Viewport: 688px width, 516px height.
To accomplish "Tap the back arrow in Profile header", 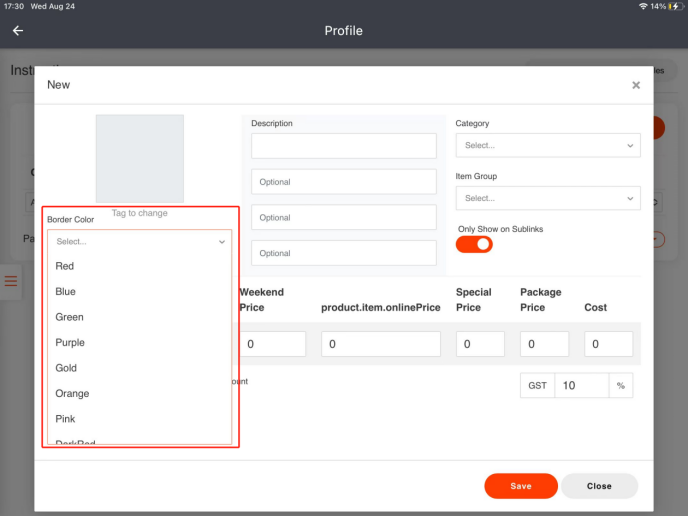I will coord(18,31).
